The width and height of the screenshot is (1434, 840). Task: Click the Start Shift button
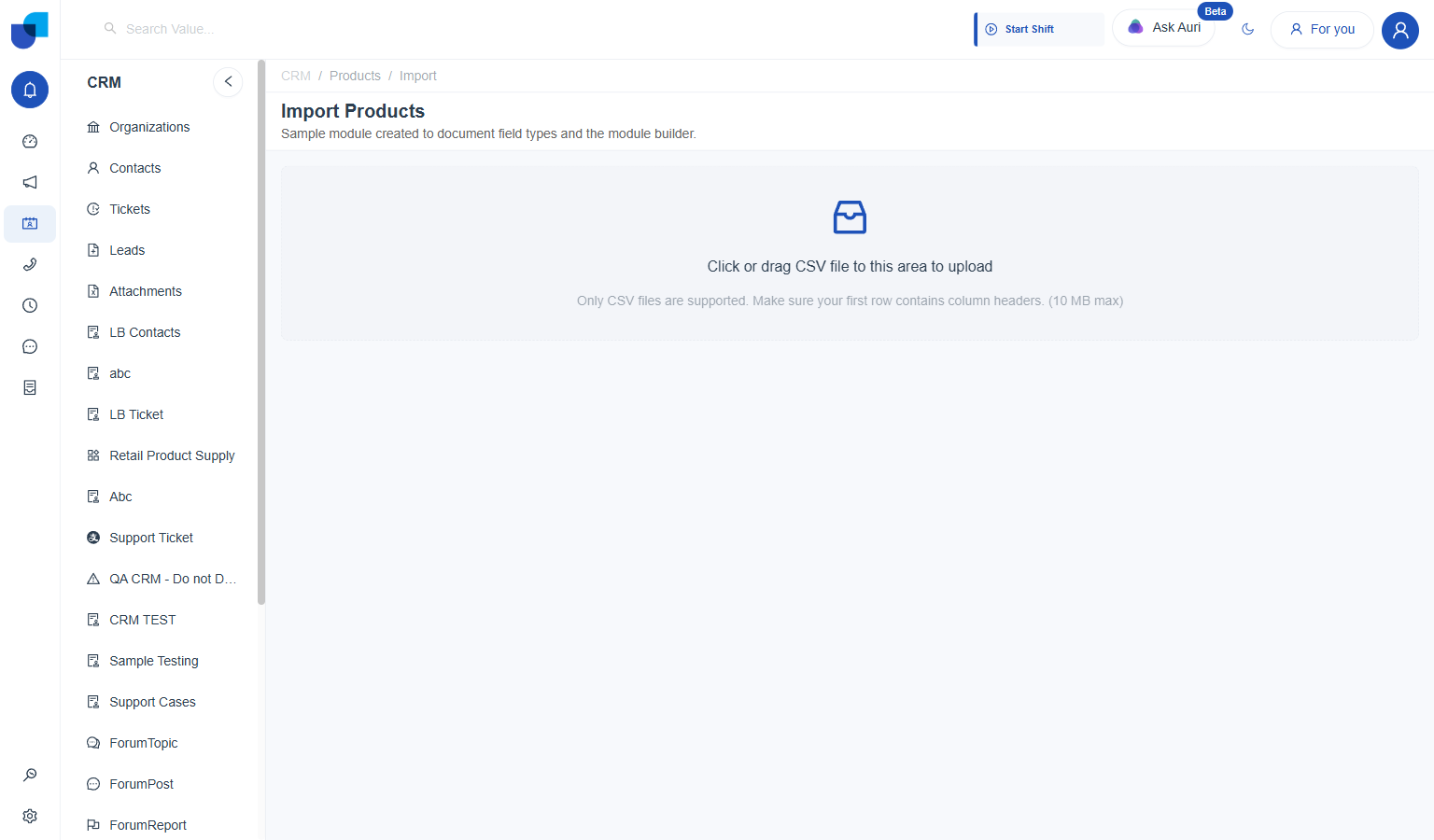tap(1039, 29)
